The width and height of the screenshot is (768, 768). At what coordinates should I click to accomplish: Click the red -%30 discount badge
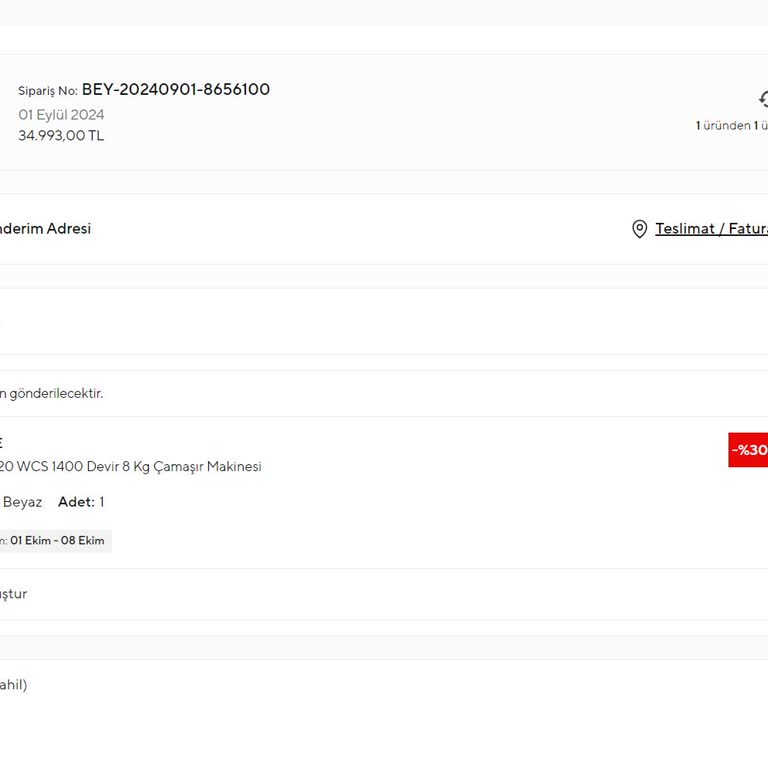coord(748,450)
